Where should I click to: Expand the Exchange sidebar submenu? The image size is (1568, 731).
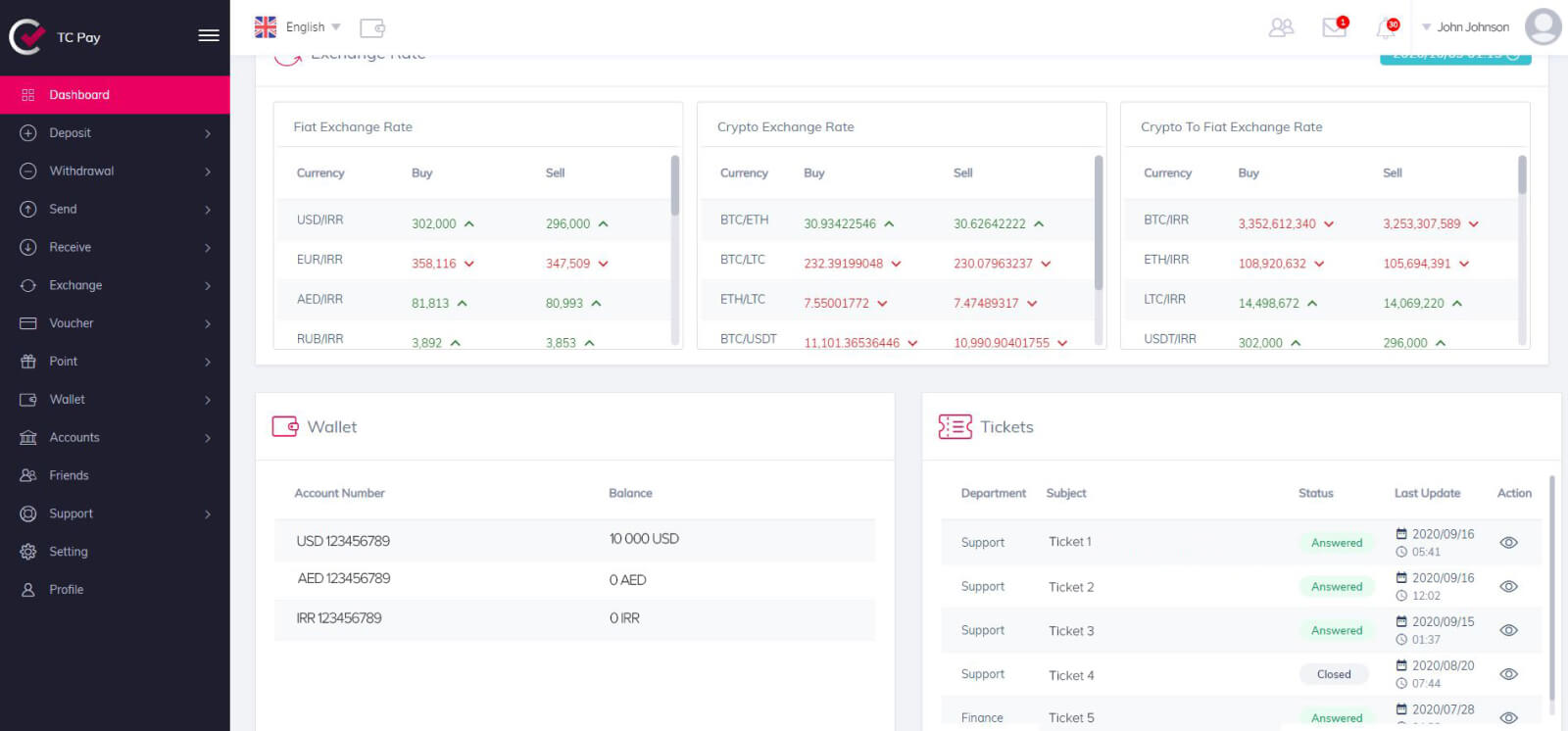115,285
